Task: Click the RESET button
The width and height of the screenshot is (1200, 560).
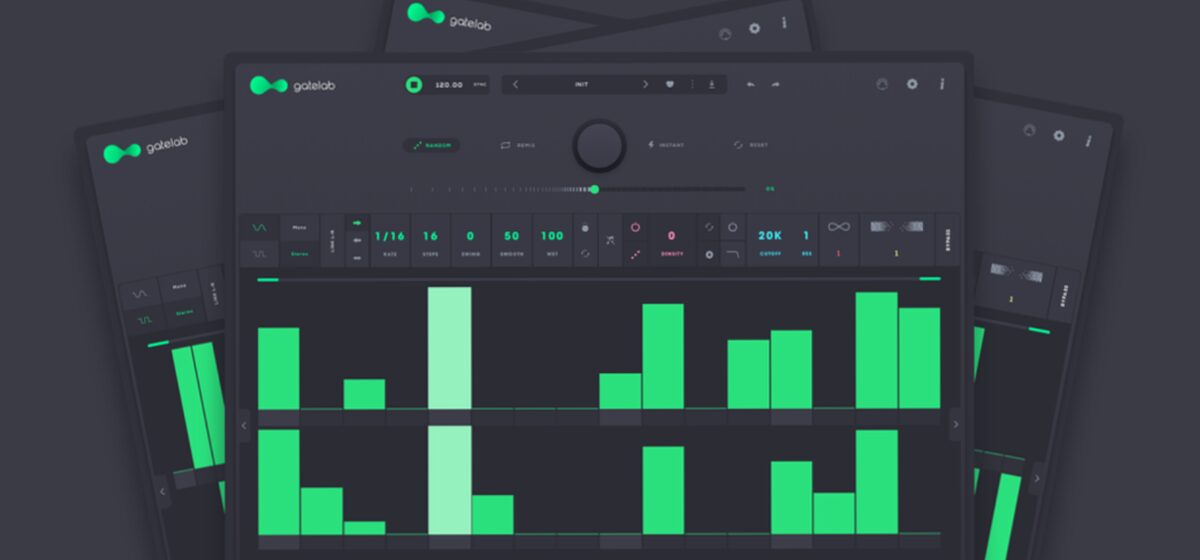Action: click(x=751, y=146)
